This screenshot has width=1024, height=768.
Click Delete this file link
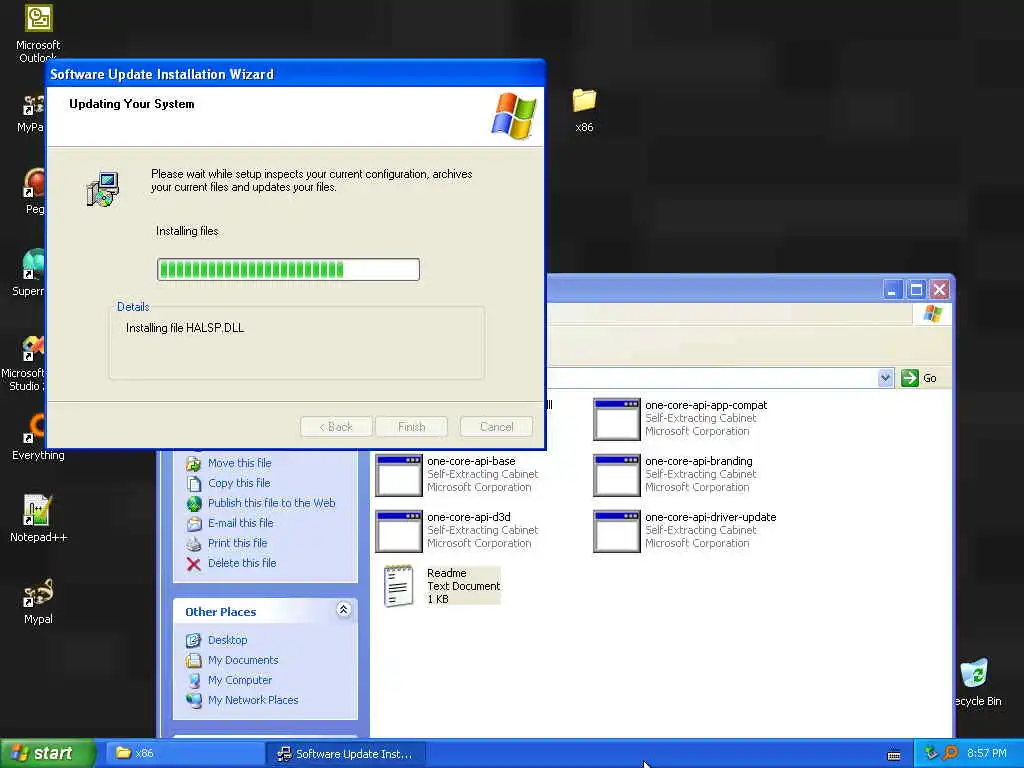pyautogui.click(x=242, y=563)
